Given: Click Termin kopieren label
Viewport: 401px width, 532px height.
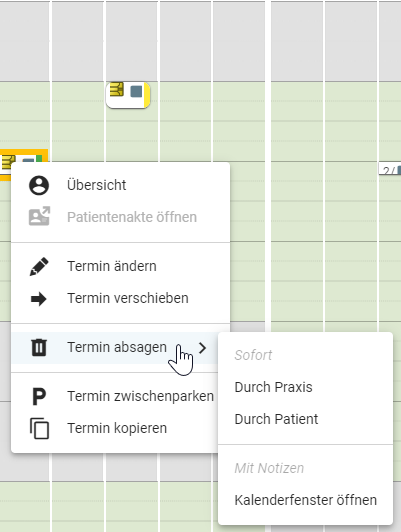Looking at the screenshot, I should click(117, 428).
